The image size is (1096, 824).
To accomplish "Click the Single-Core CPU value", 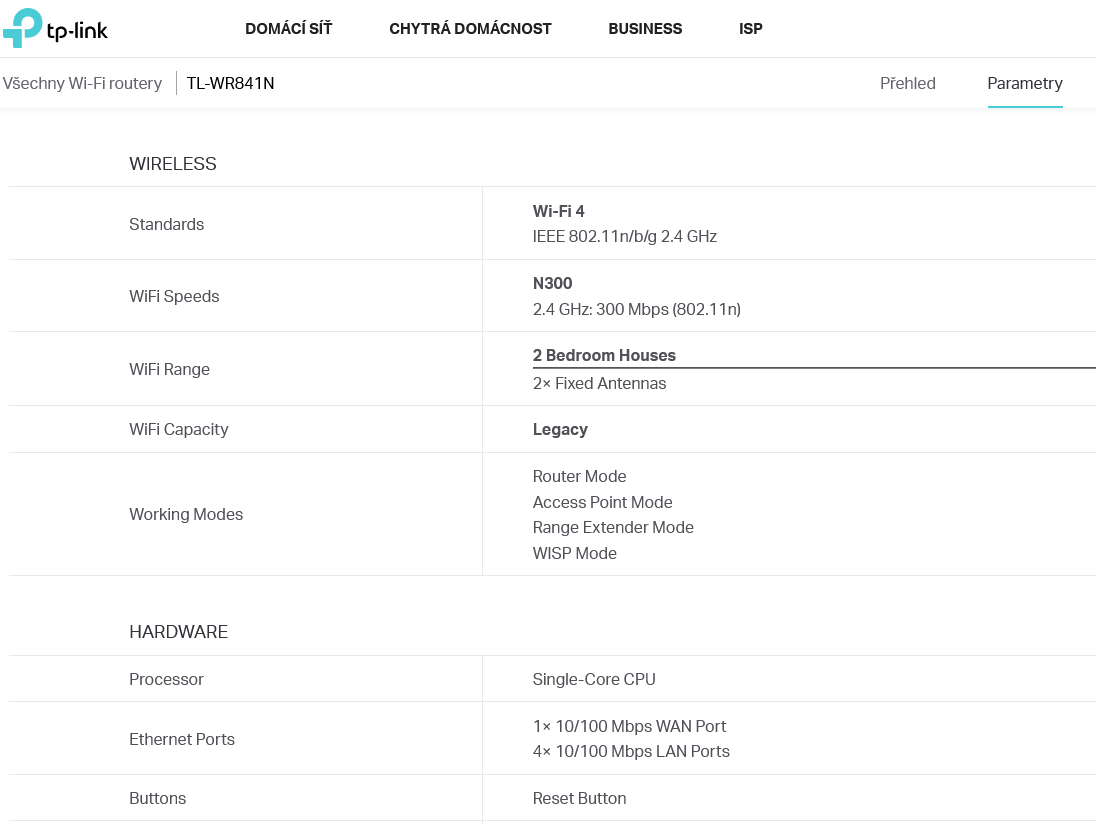I will click(594, 679).
